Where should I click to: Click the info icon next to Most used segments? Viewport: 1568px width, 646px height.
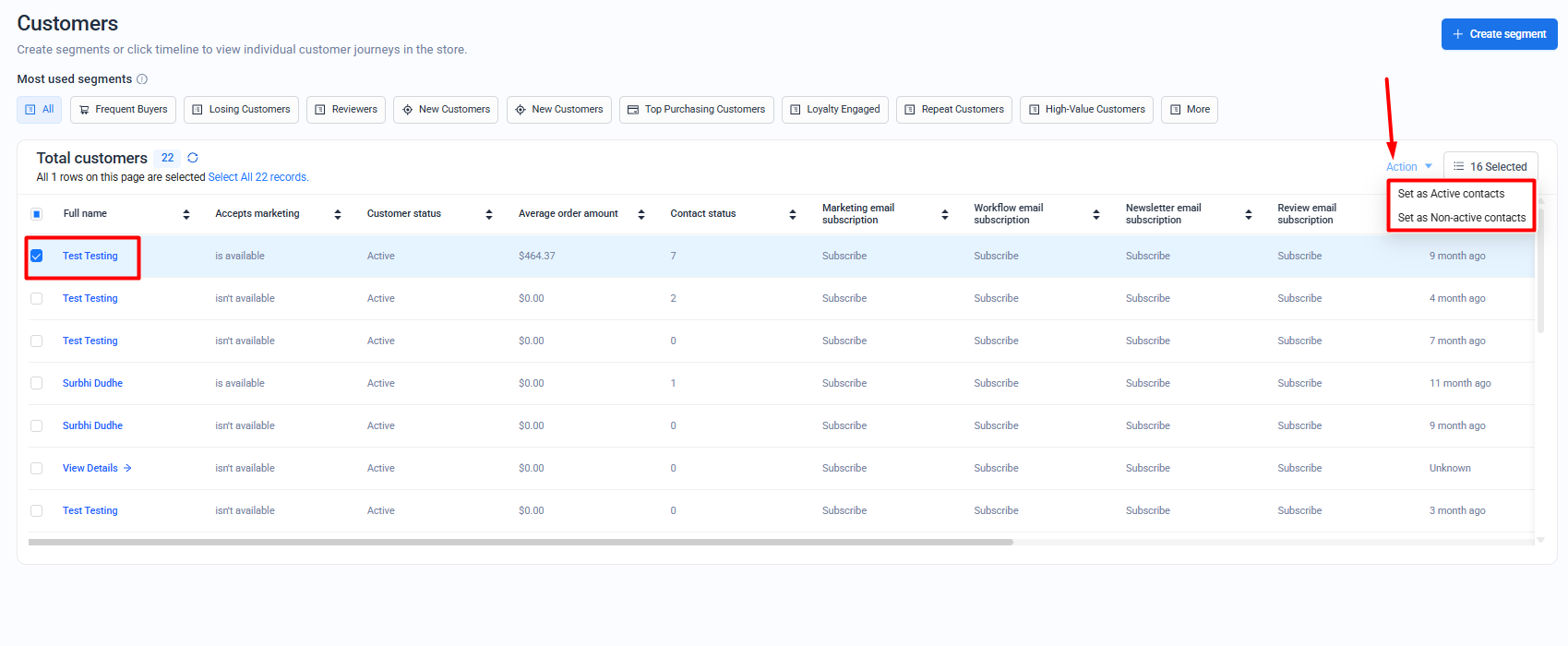pos(142,79)
